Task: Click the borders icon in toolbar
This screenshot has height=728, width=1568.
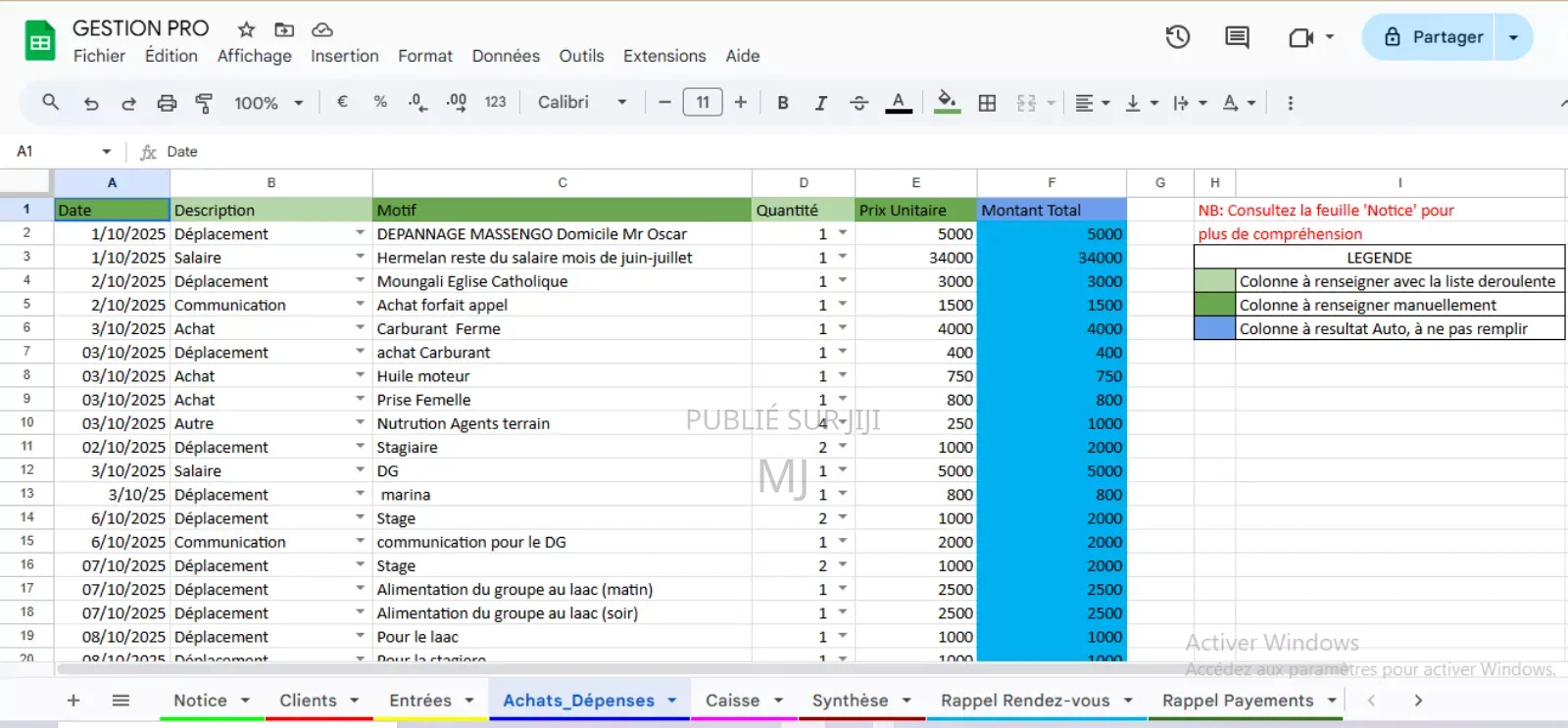Action: 987,103
